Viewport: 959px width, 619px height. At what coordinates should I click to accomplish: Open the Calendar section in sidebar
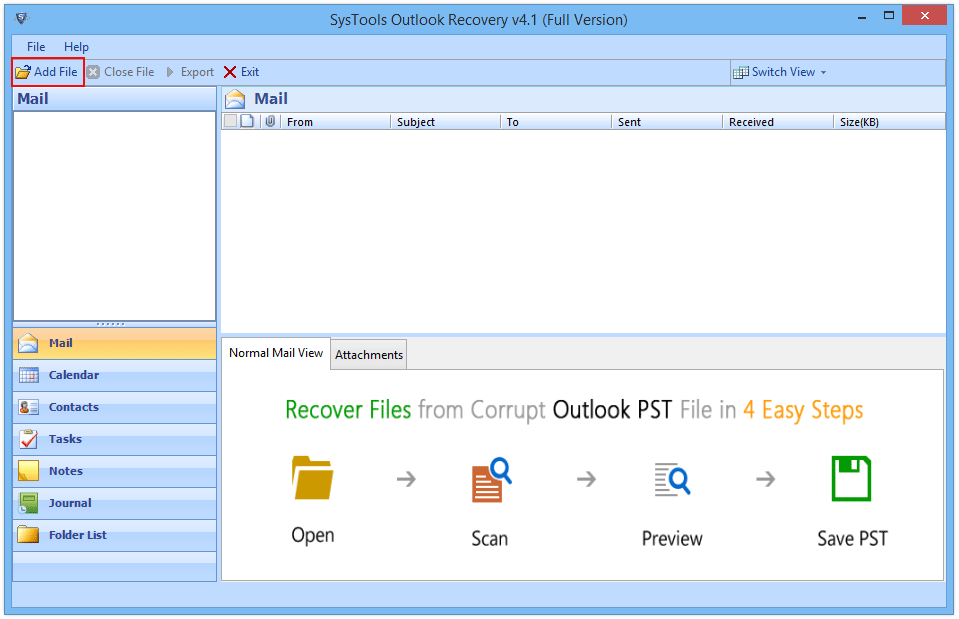point(74,375)
